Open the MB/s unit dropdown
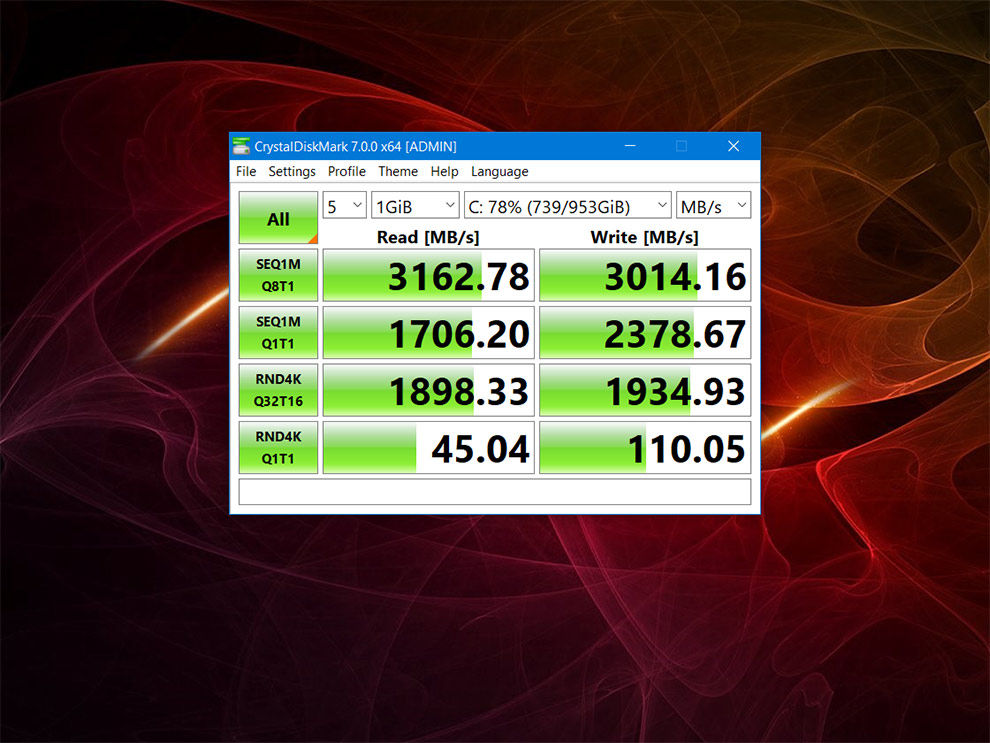 coord(713,206)
